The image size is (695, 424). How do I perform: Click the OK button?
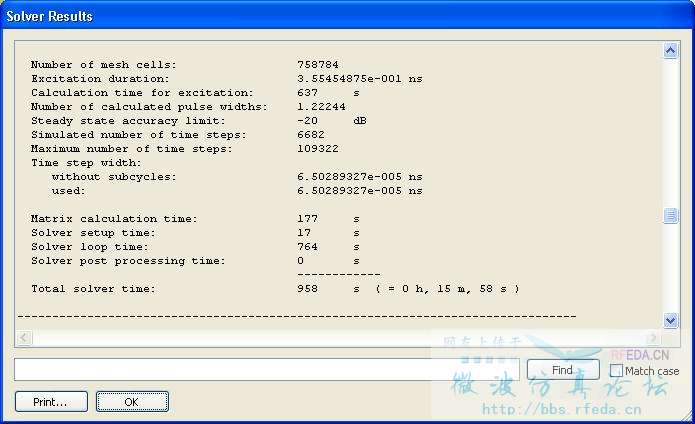(x=132, y=401)
